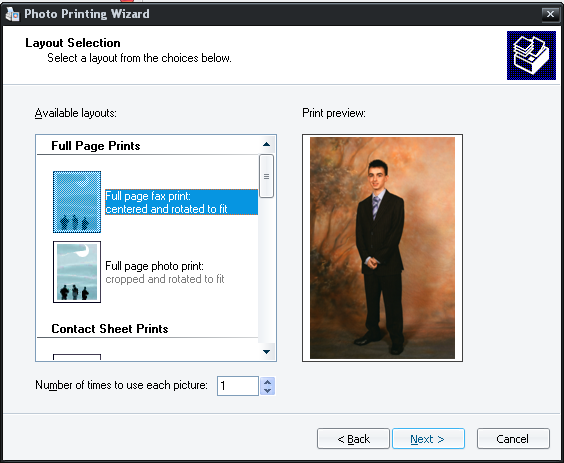
Task: Cancel the Photo Printing Wizard
Action: pos(513,439)
